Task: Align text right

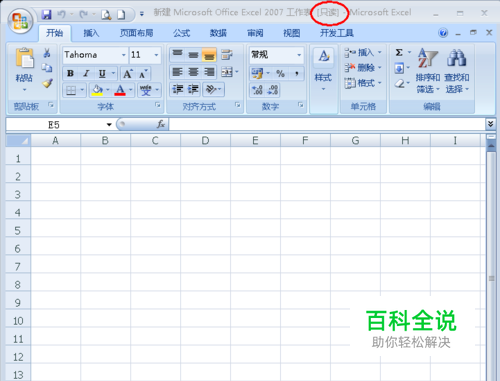Action: click(209, 72)
